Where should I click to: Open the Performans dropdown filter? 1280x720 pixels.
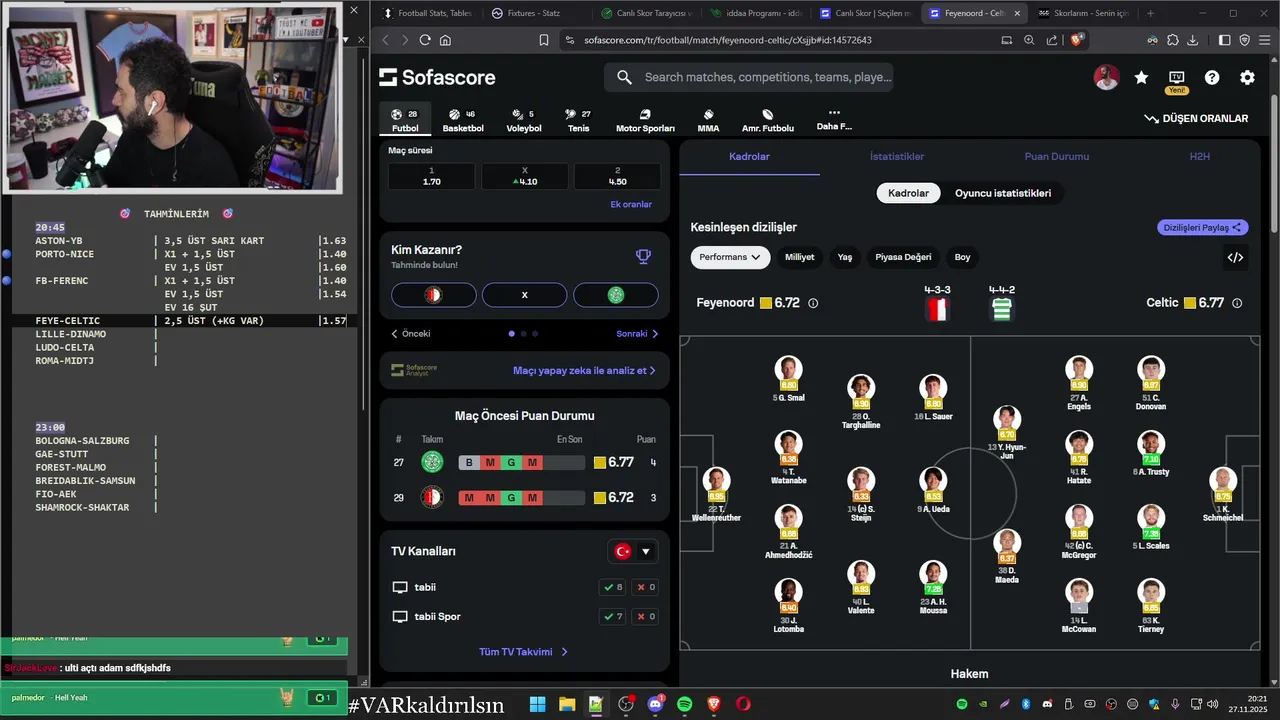[730, 257]
